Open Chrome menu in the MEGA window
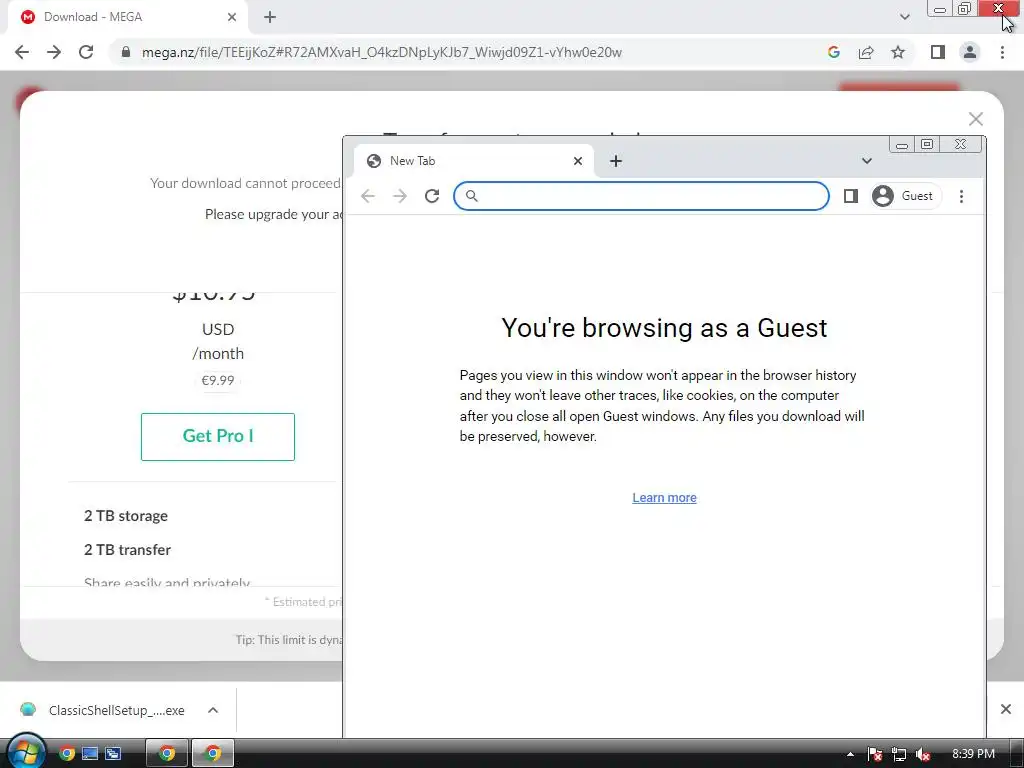Screen dimensions: 1024x768 coord(1002,52)
